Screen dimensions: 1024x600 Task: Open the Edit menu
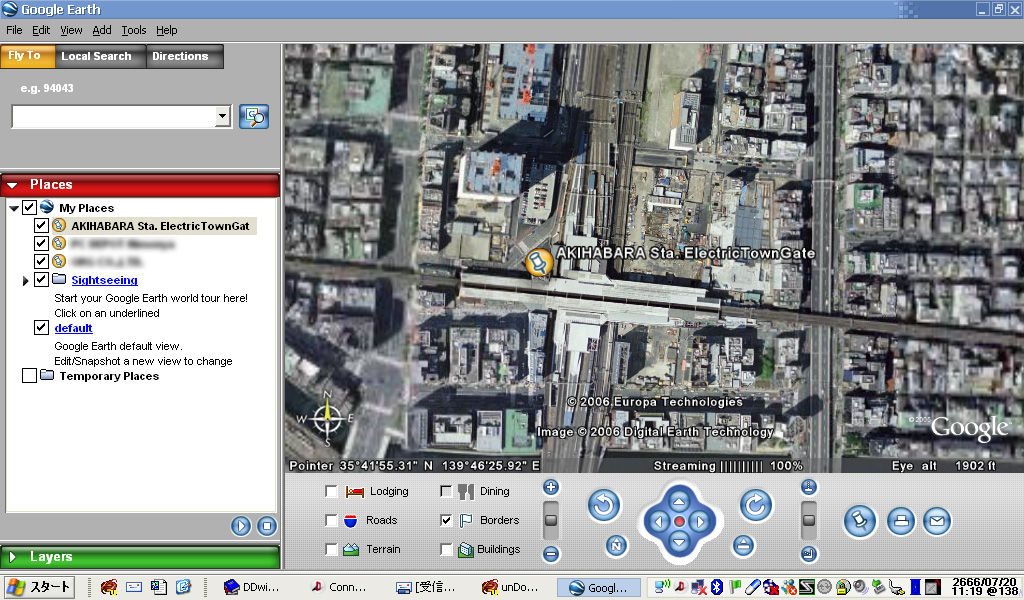[x=41, y=30]
